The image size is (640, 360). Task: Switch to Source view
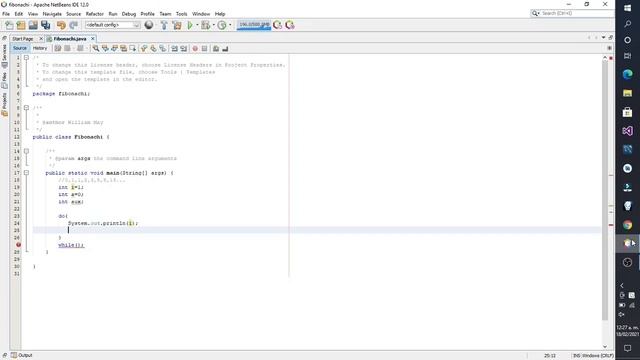pos(20,48)
